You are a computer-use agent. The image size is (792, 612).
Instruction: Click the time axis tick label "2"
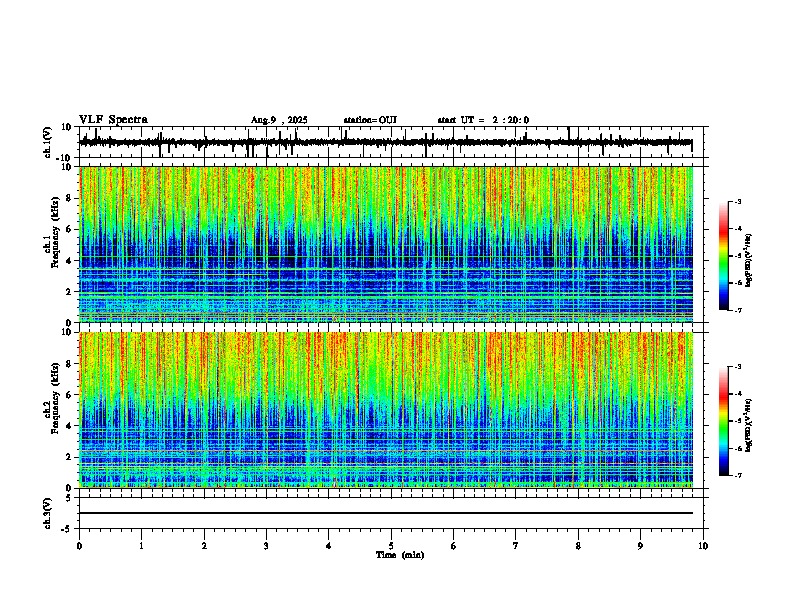204,546
